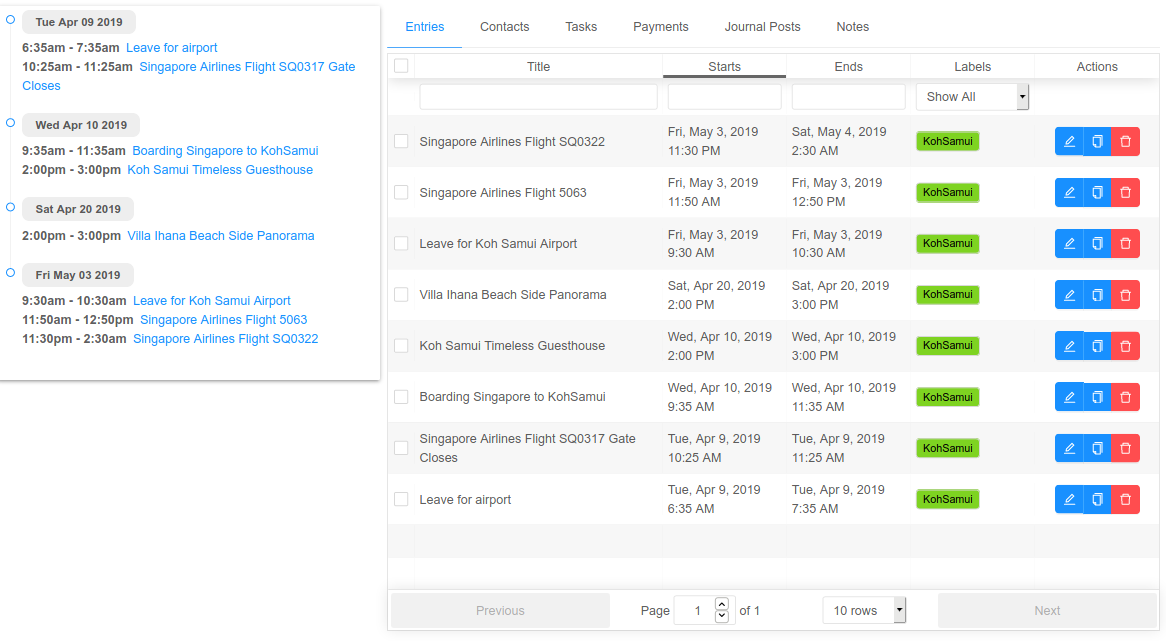Open the Contacts tab
The height and width of the screenshot is (641, 1168).
(x=504, y=27)
